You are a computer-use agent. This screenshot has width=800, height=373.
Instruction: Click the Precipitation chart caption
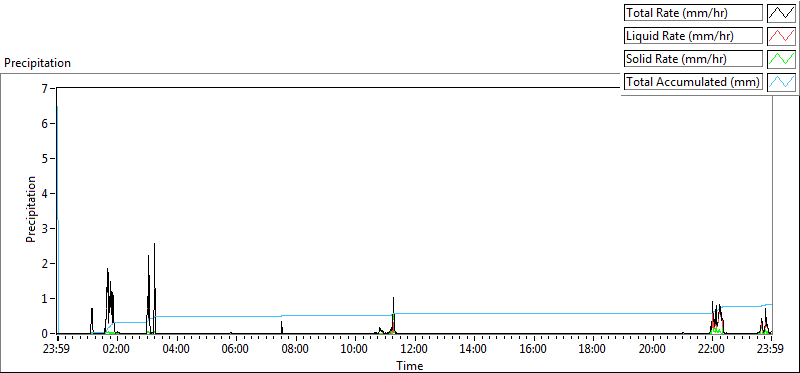coord(37,63)
